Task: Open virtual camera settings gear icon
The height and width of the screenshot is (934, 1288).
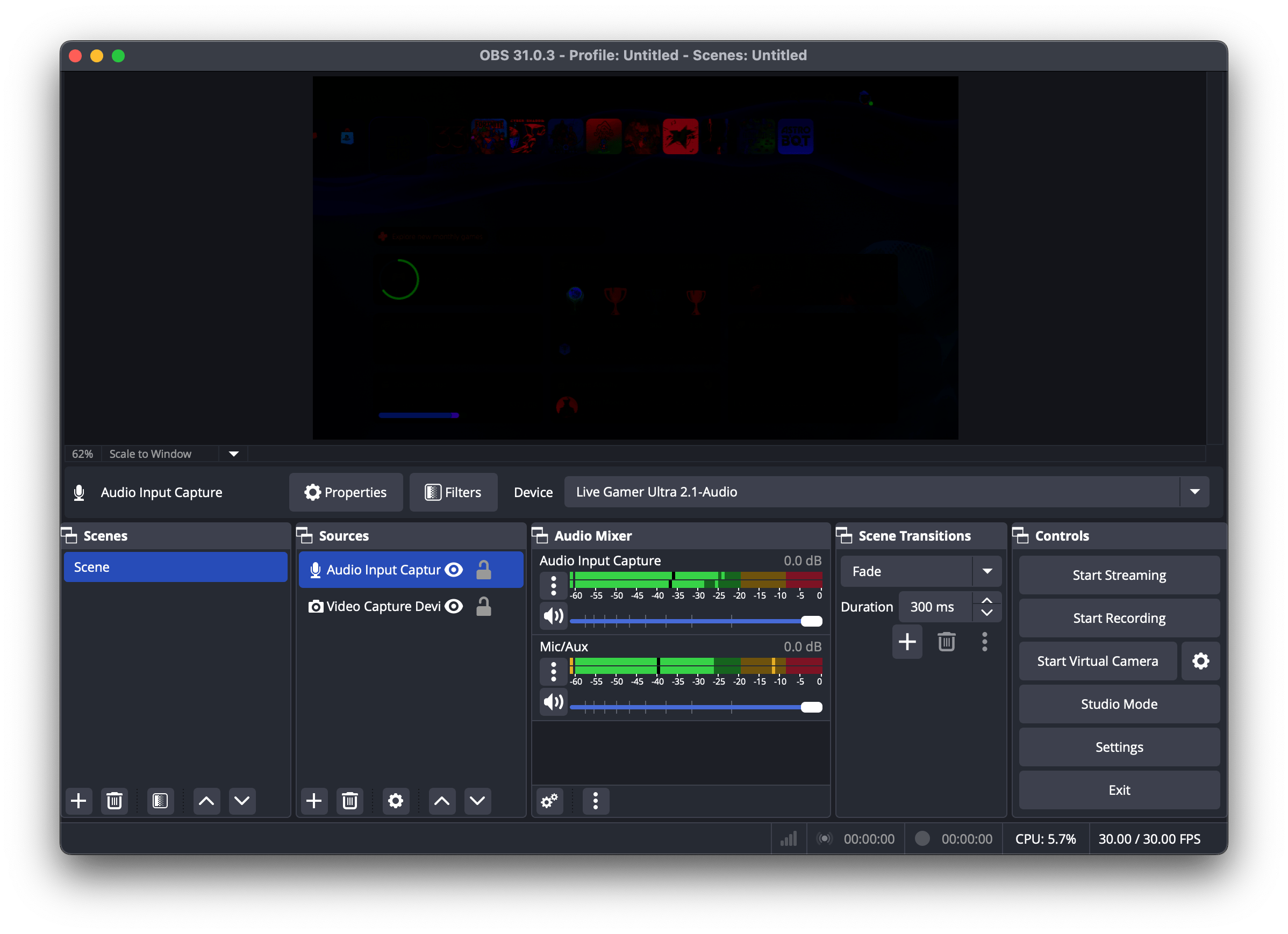Action: click(x=1200, y=661)
